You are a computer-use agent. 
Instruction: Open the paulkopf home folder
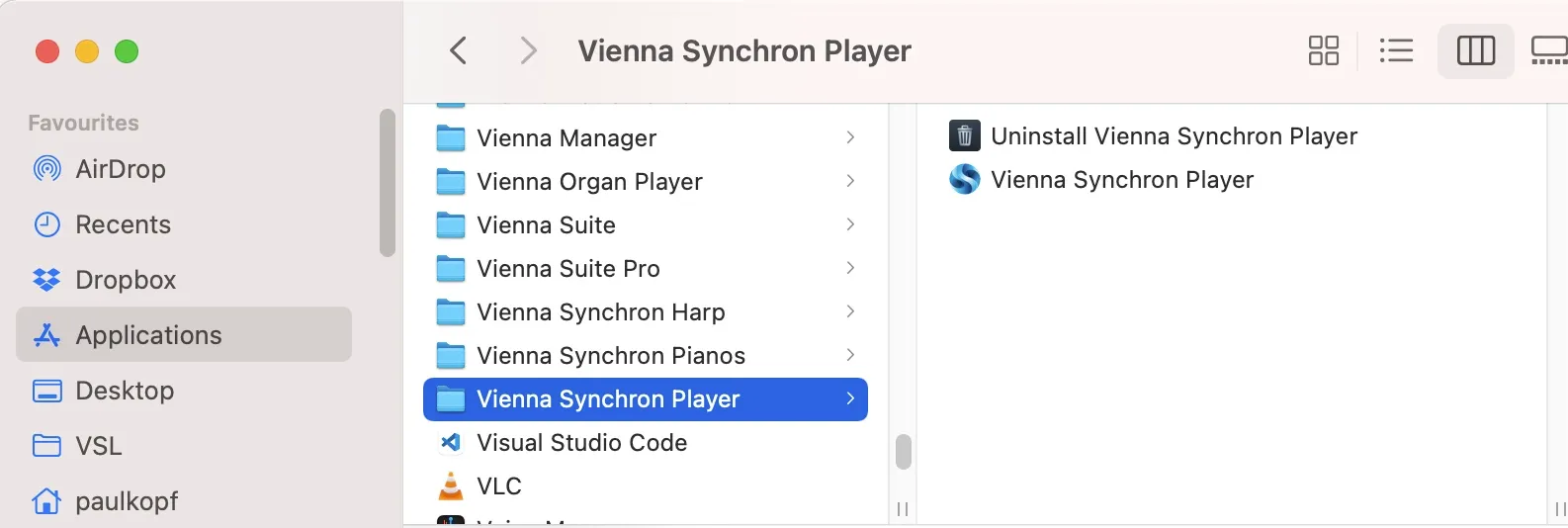click(x=127, y=501)
